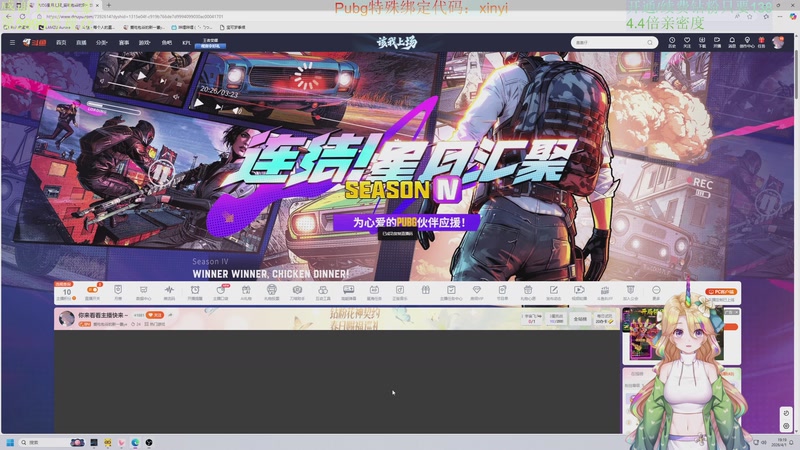
Task: Open the hamburger menu in Douyu navbar
Action: pyautogui.click(x=12, y=43)
